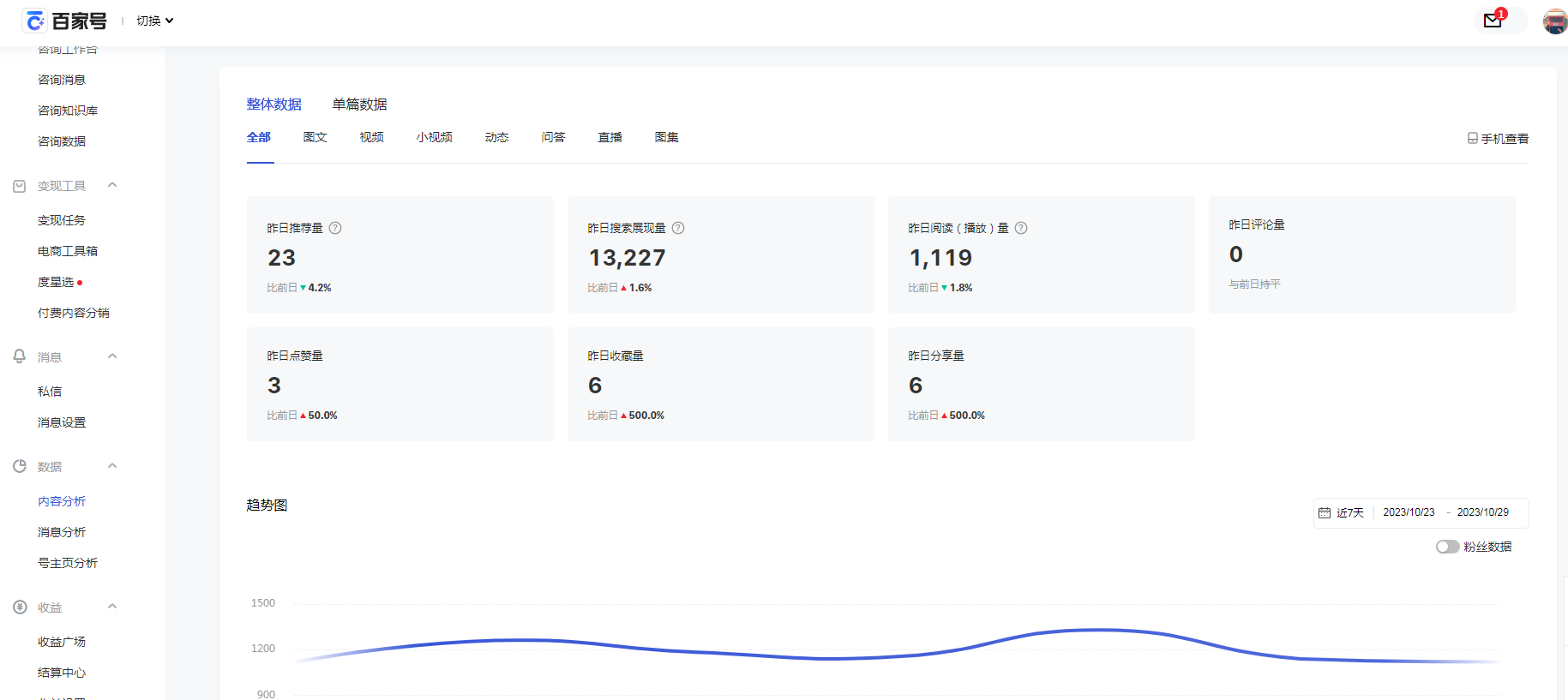Open the 切换 account dropdown
Screen dimensions: 1568x700
(x=154, y=21)
